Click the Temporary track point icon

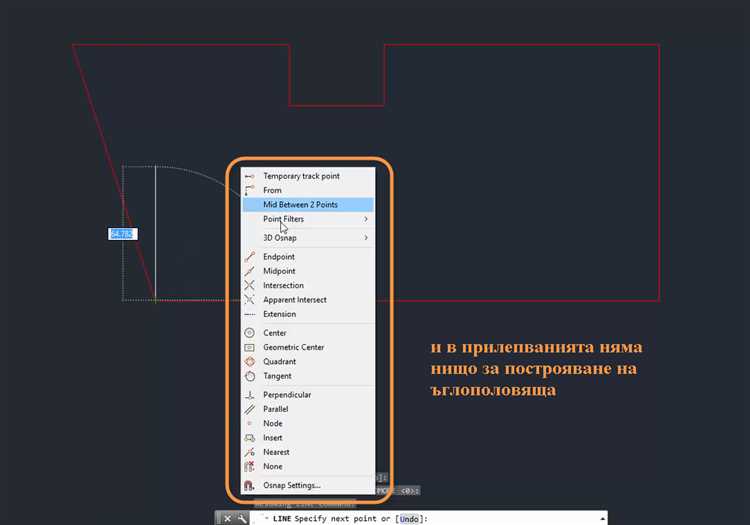[x=249, y=176]
